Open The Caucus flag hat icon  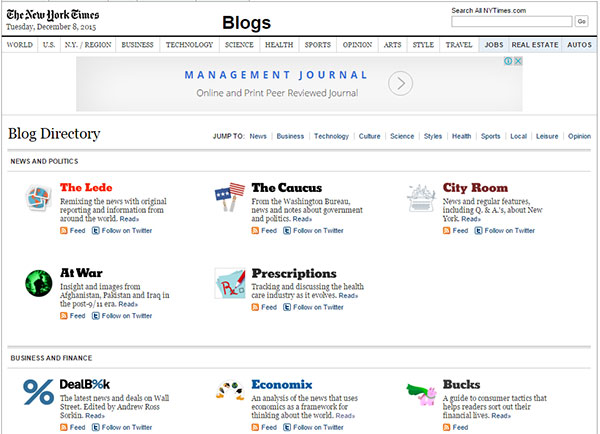(230, 197)
